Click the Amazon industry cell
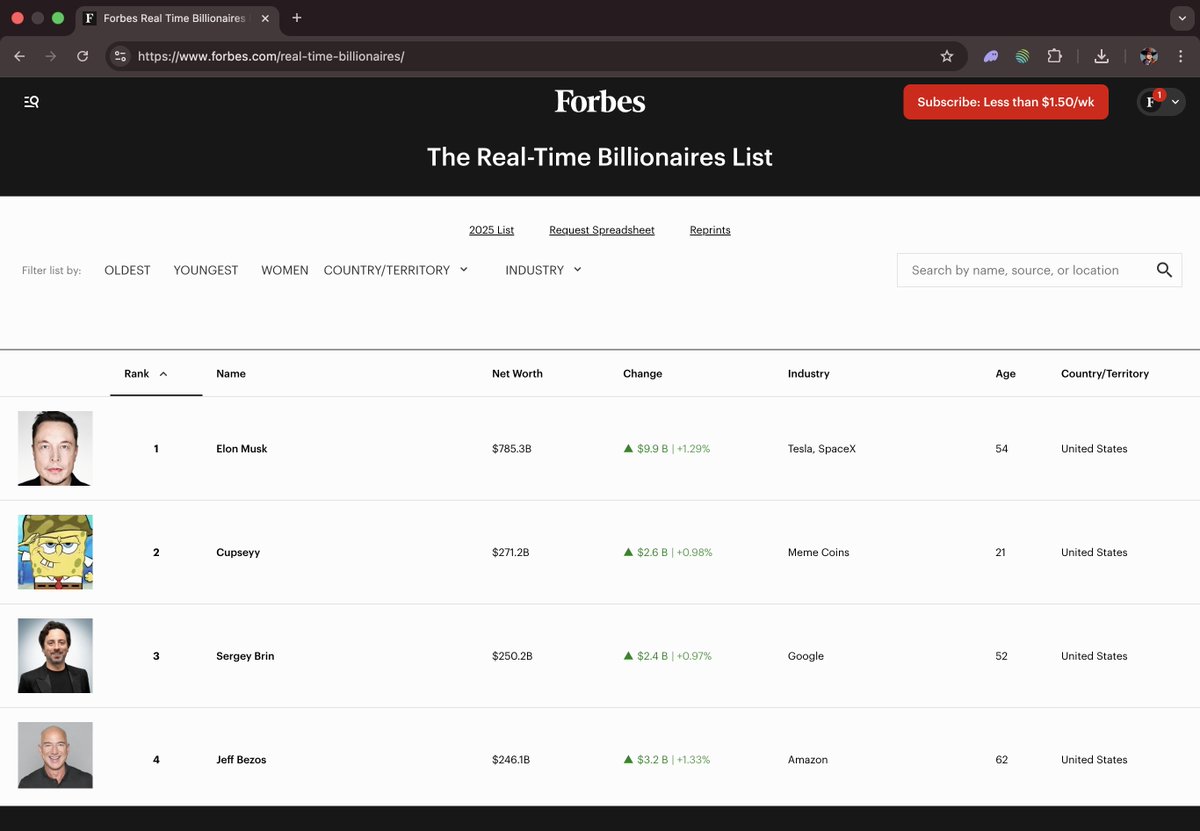Image resolution: width=1200 pixels, height=831 pixels. coord(808,760)
